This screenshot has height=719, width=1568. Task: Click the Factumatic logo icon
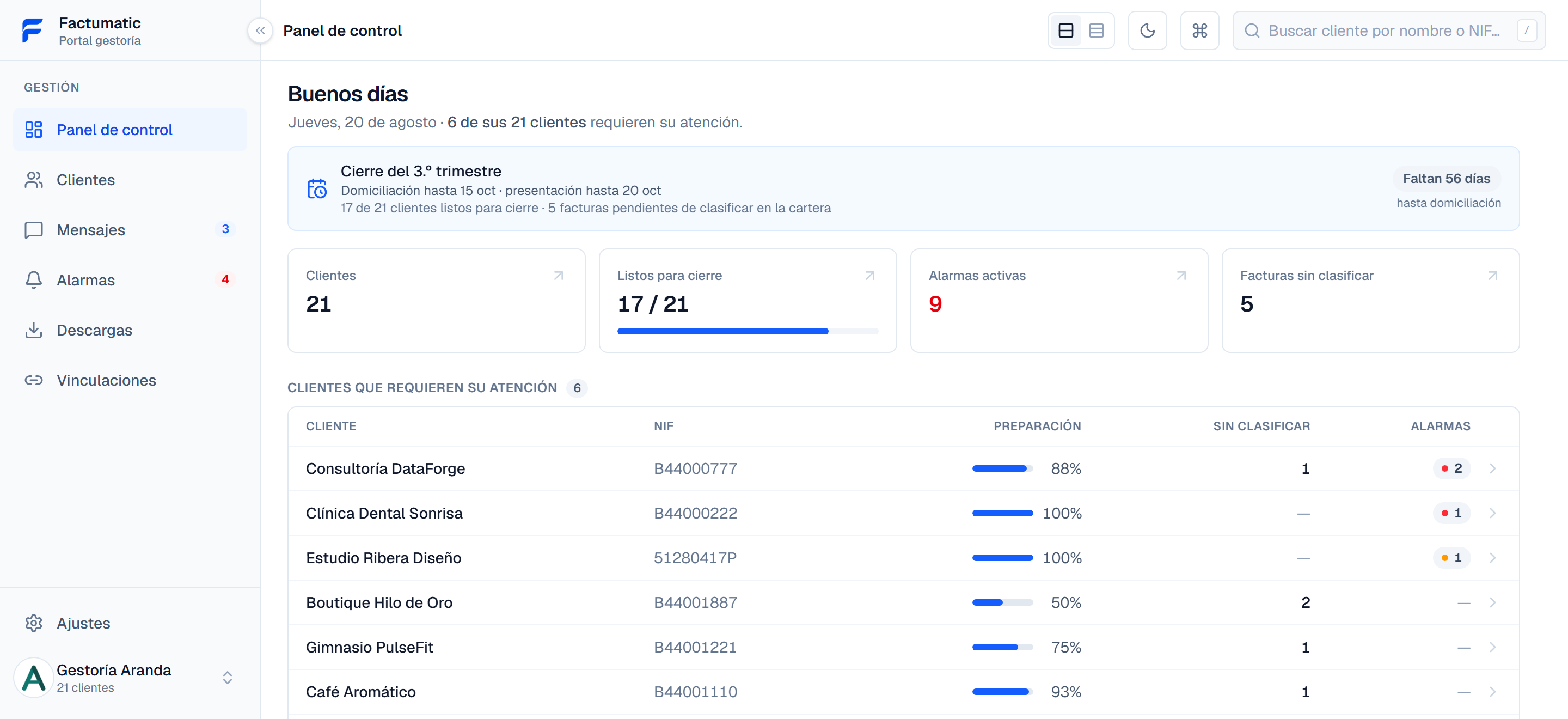(x=32, y=31)
